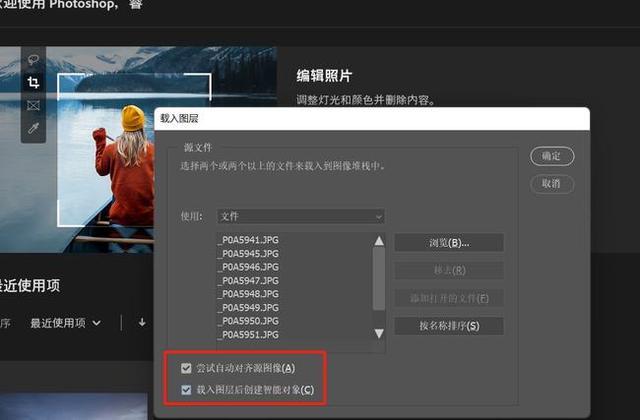640x420 pixels.
Task: Open the 使用 文件 dropdown
Action: click(301, 216)
